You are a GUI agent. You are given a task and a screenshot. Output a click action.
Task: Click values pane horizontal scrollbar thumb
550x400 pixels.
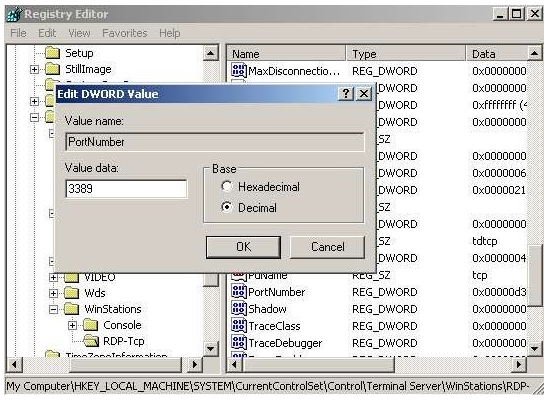(318, 365)
